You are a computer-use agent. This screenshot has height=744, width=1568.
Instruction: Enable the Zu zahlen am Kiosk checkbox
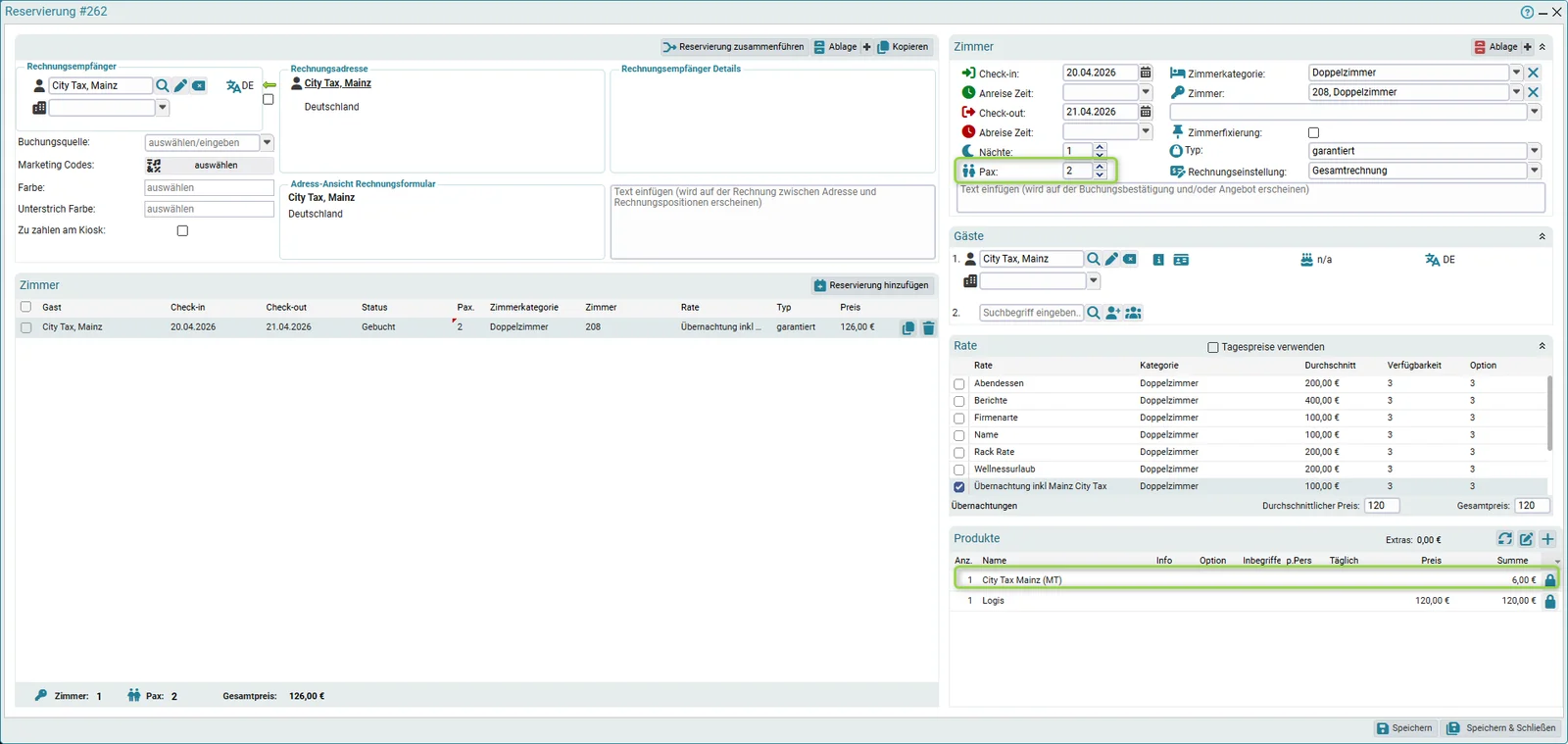[x=182, y=230]
